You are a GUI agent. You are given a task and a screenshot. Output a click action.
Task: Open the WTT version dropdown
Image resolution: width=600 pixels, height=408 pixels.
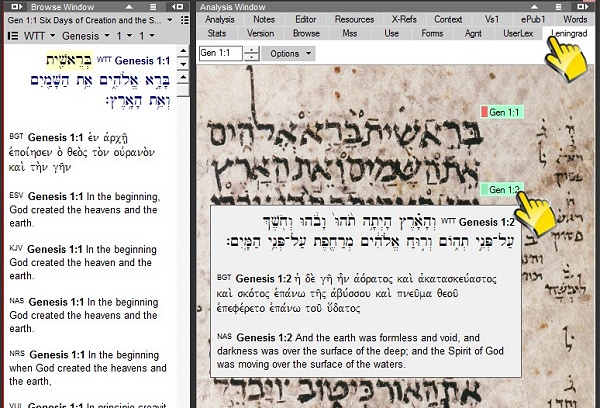point(52,36)
